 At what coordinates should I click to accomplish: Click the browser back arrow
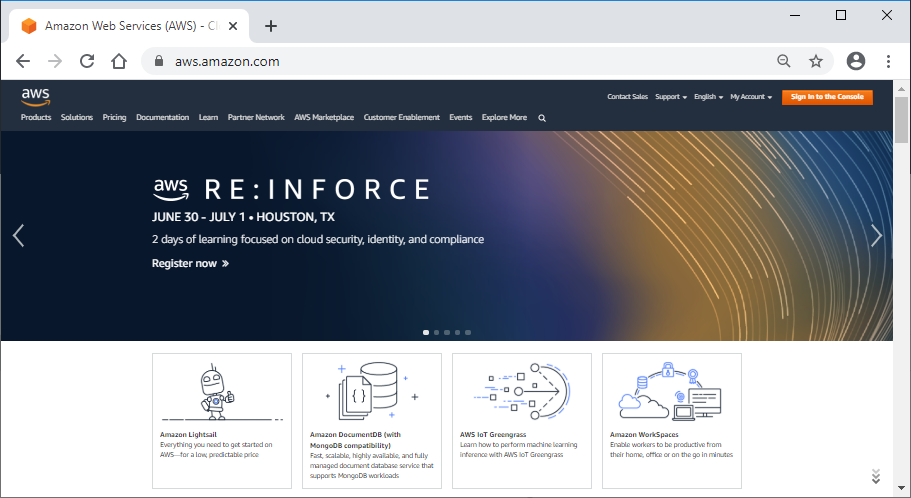click(23, 61)
